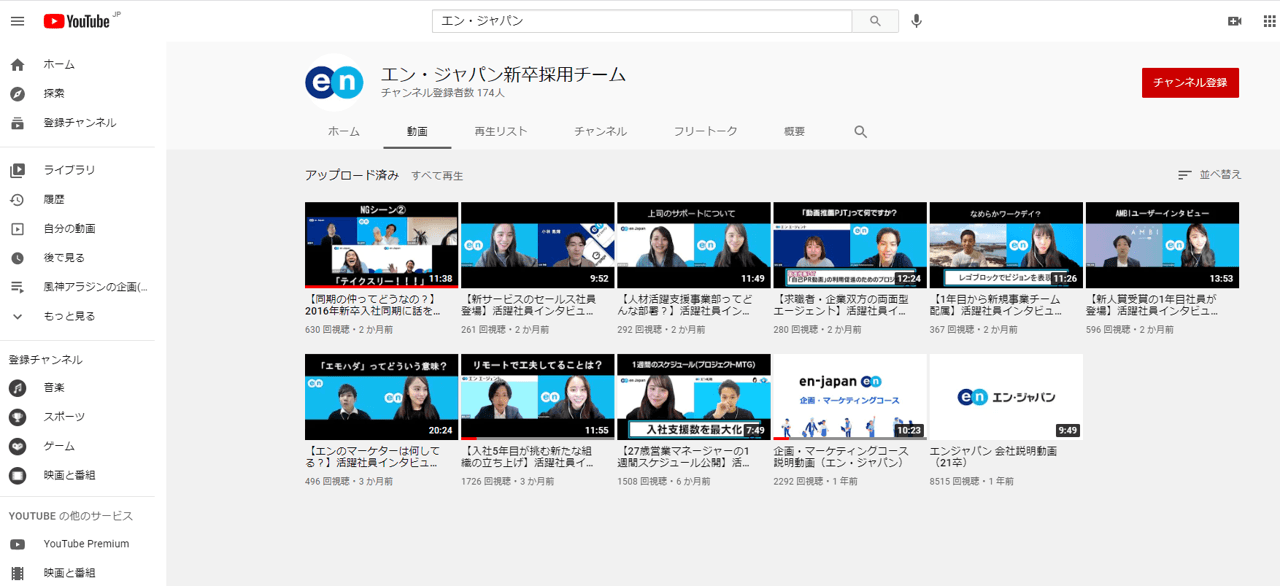1280x586 pixels.
Task: Click すべて再生 play all link
Action: 437,176
